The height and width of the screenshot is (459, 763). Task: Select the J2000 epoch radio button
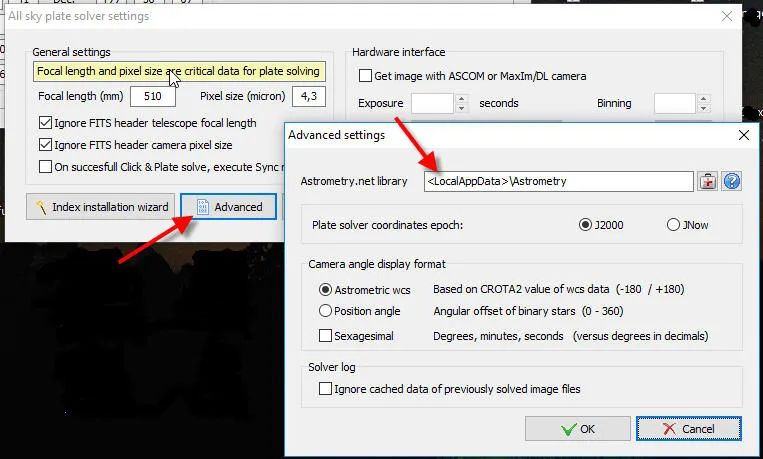click(x=585, y=225)
